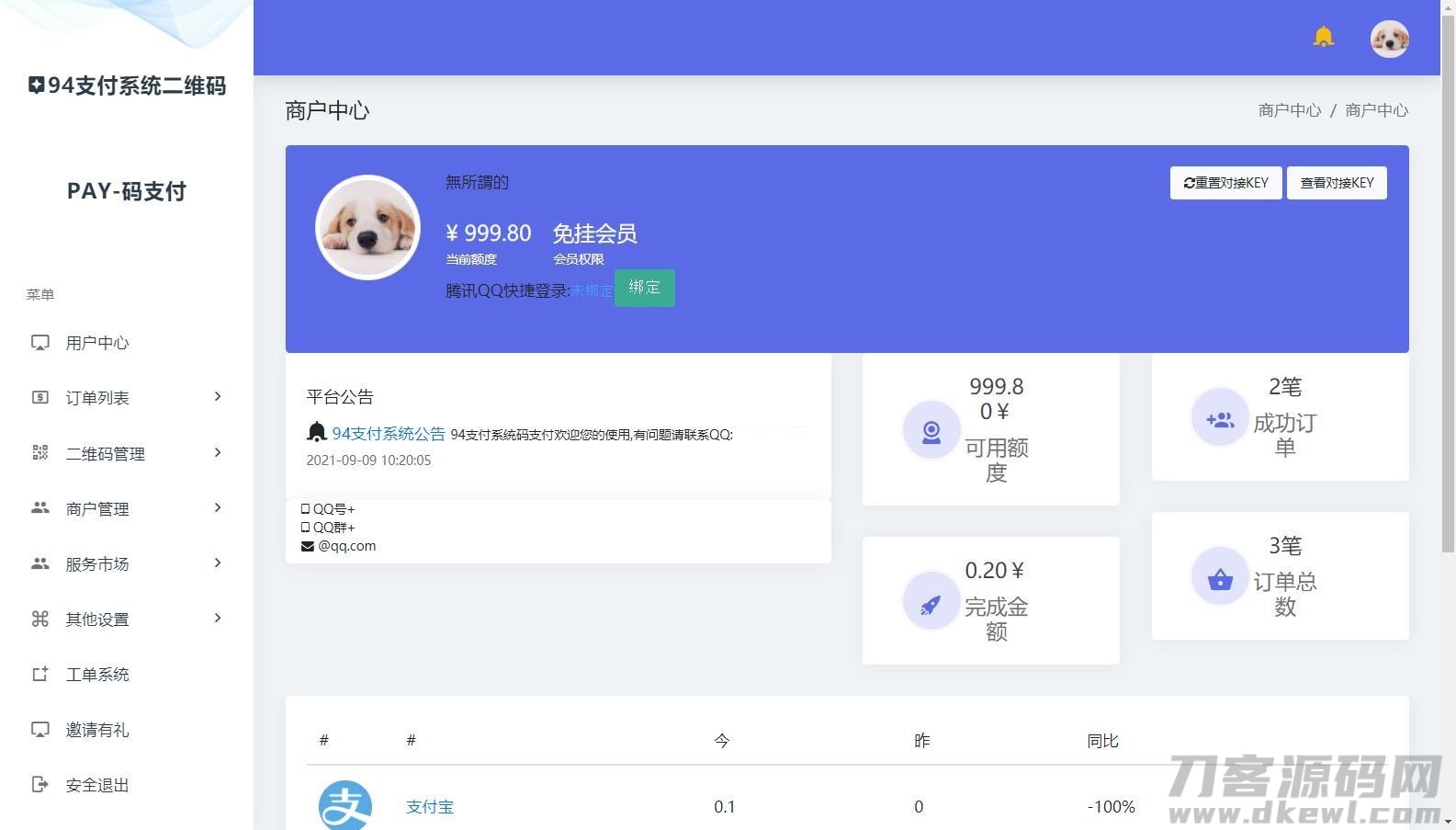Click the yellow notification bell icon
This screenshot has width=1456, height=830.
coord(1323,37)
